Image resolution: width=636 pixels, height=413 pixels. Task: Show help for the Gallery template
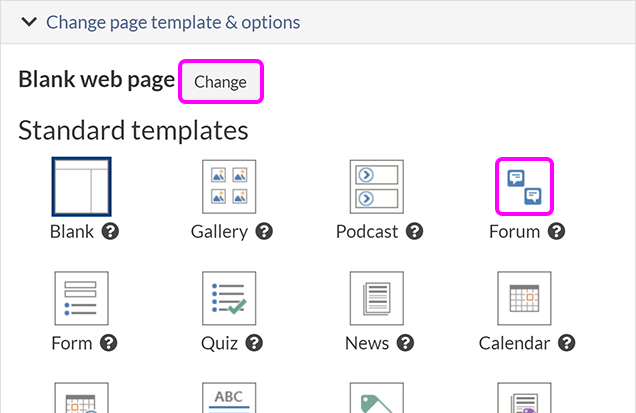[265, 232]
